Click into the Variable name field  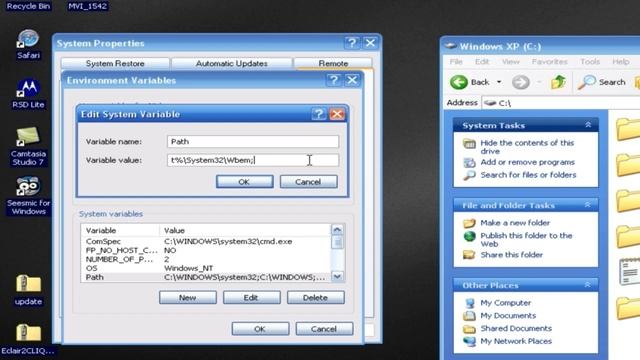coord(253,142)
